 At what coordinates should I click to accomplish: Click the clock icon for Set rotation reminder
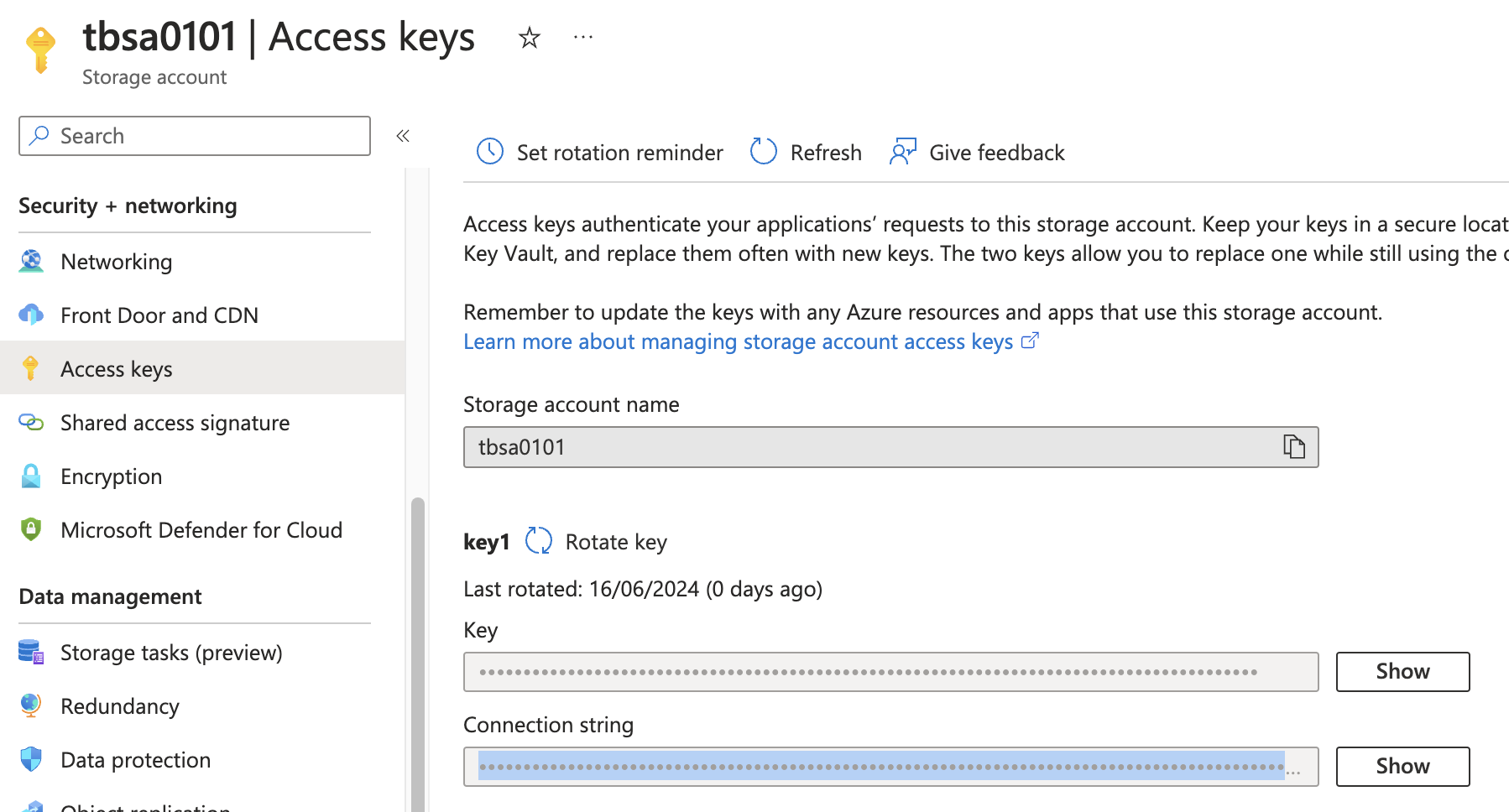(490, 152)
